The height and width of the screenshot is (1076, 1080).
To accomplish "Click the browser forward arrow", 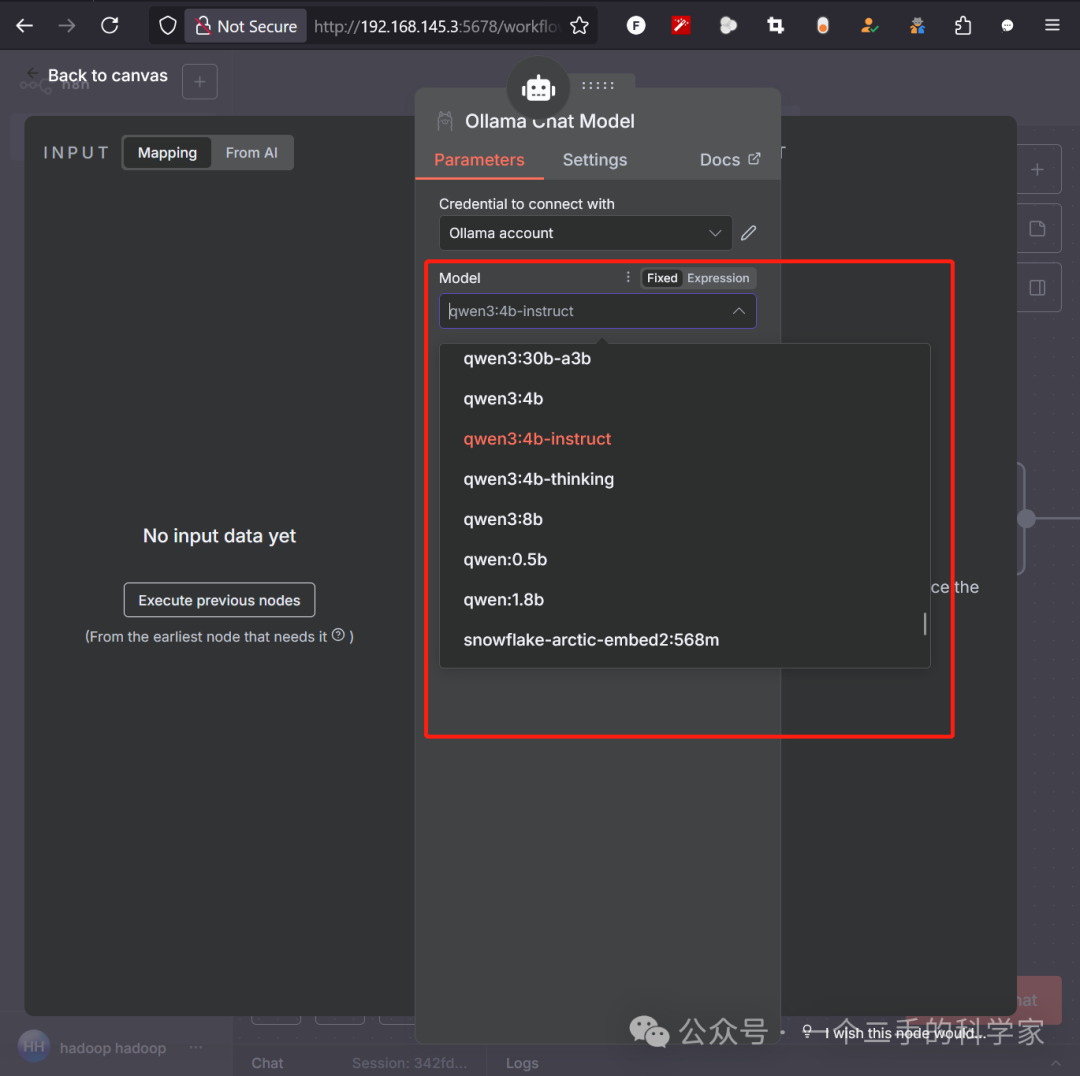I will point(67,26).
